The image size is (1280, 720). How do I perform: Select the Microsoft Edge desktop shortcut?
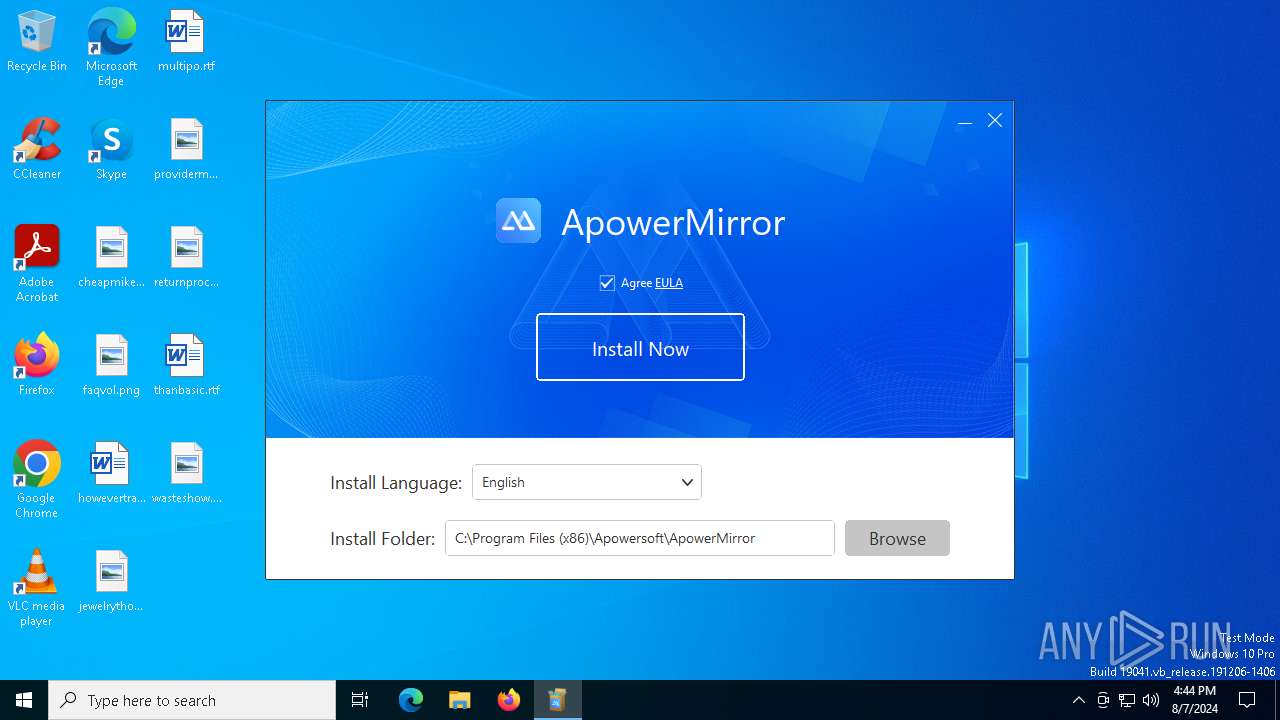pyautogui.click(x=111, y=48)
